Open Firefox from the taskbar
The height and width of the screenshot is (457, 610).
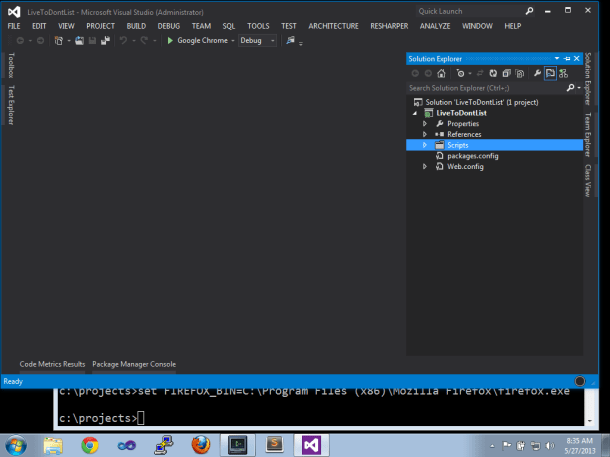(201, 446)
